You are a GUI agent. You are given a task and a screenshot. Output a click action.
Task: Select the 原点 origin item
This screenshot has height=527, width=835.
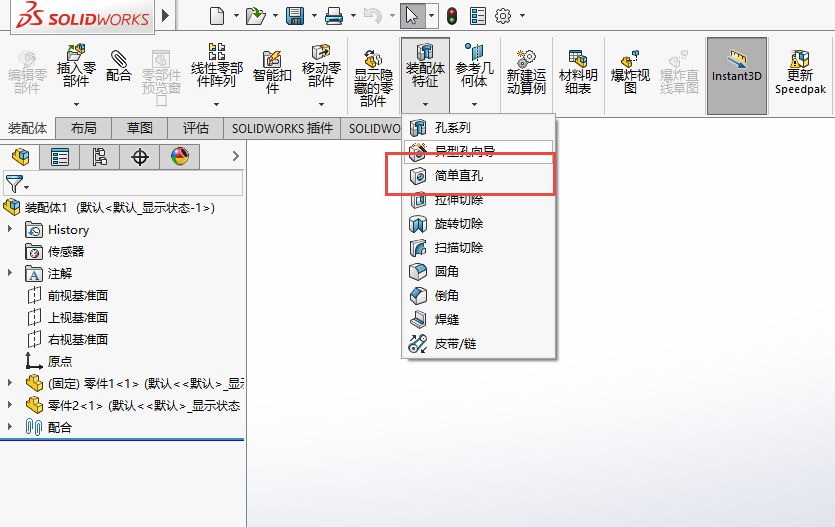click(49, 361)
